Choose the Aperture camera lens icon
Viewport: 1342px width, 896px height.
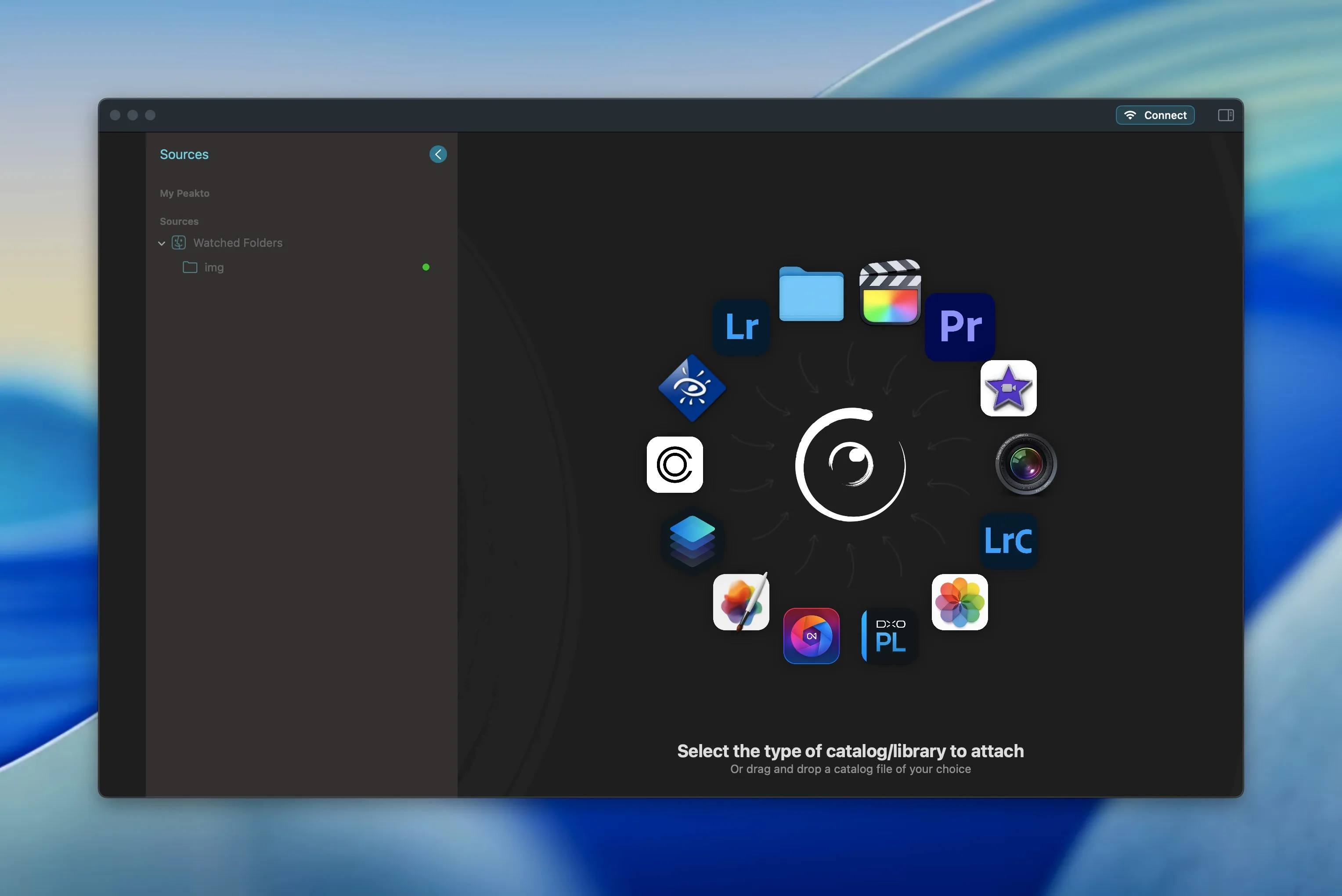coord(1026,463)
